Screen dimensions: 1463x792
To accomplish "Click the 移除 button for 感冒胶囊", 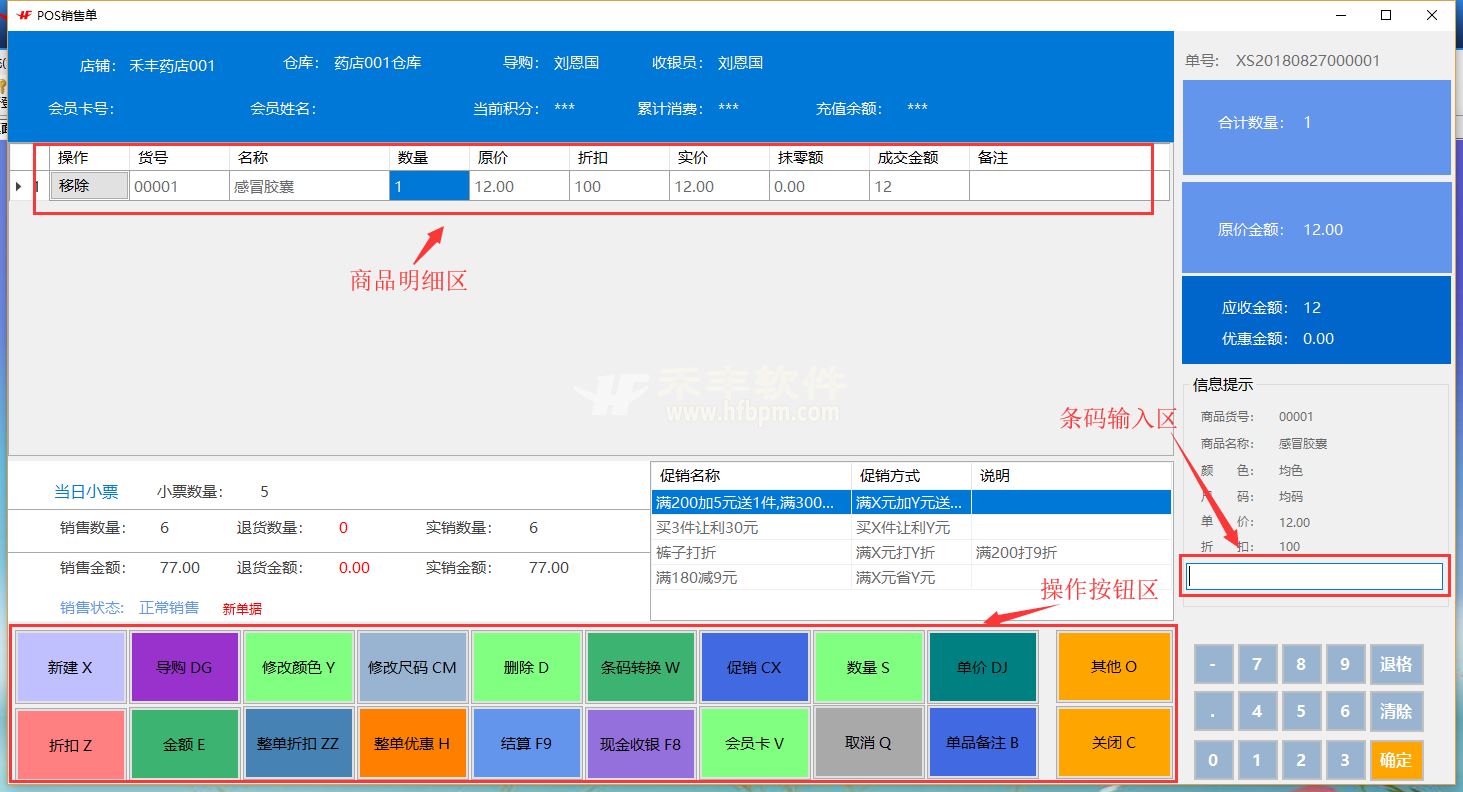I will pyautogui.click(x=89, y=186).
